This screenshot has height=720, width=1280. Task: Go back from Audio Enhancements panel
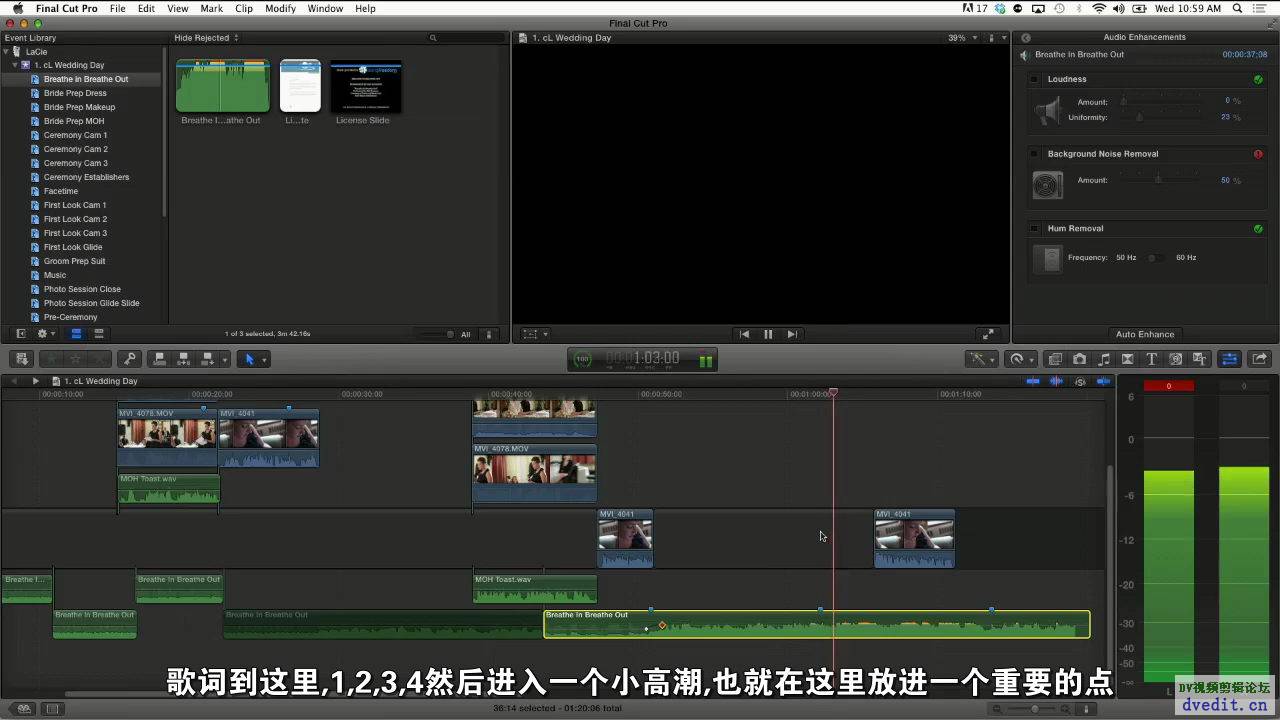[1025, 38]
